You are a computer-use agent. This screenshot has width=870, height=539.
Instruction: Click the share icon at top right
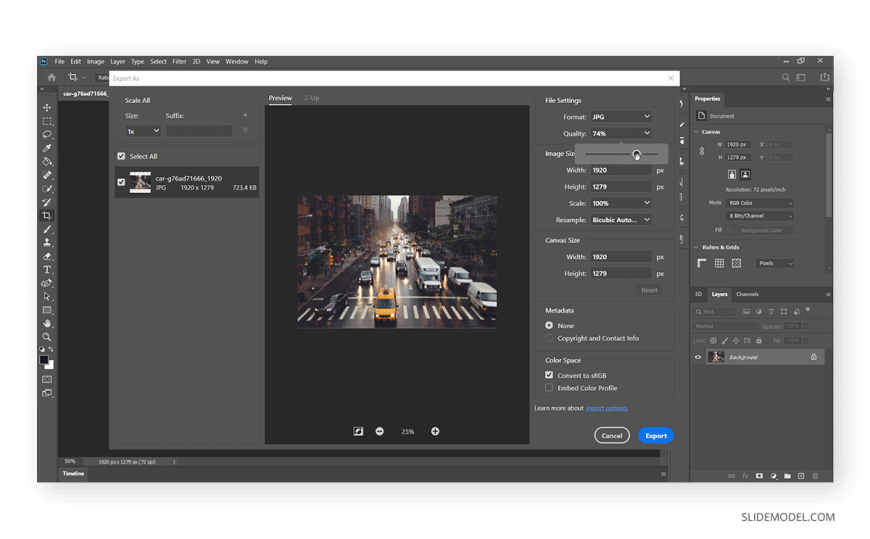click(x=825, y=77)
